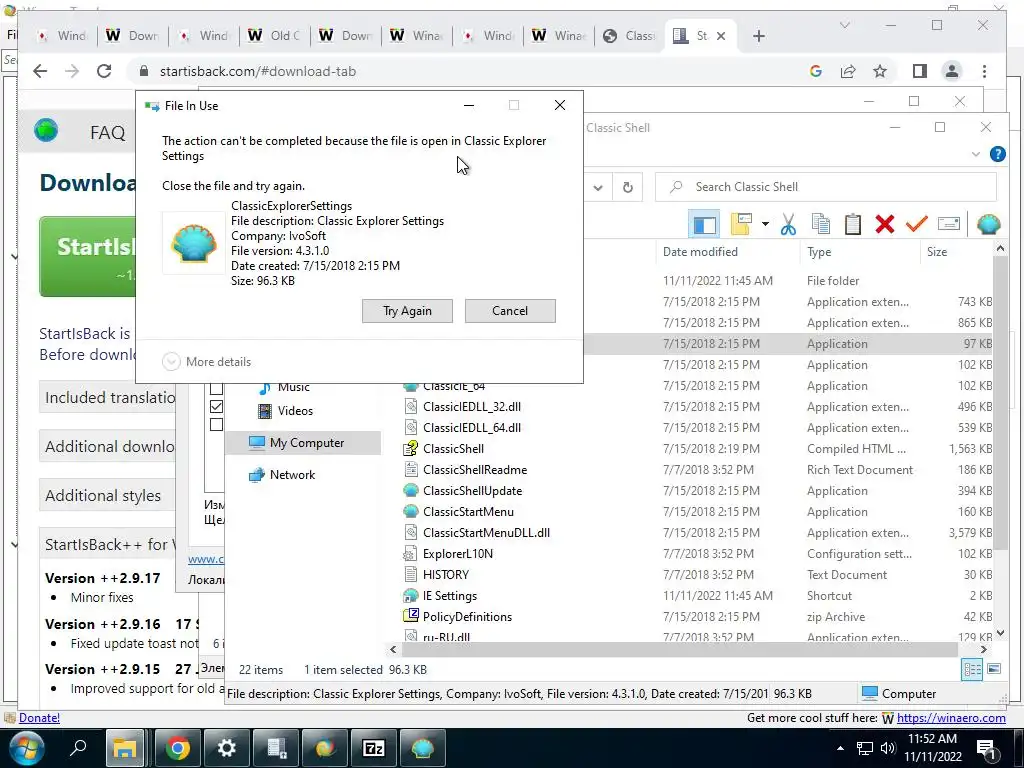Toggle the navigation pane toolbar icon
Screen dimensions: 1024x768
704,225
